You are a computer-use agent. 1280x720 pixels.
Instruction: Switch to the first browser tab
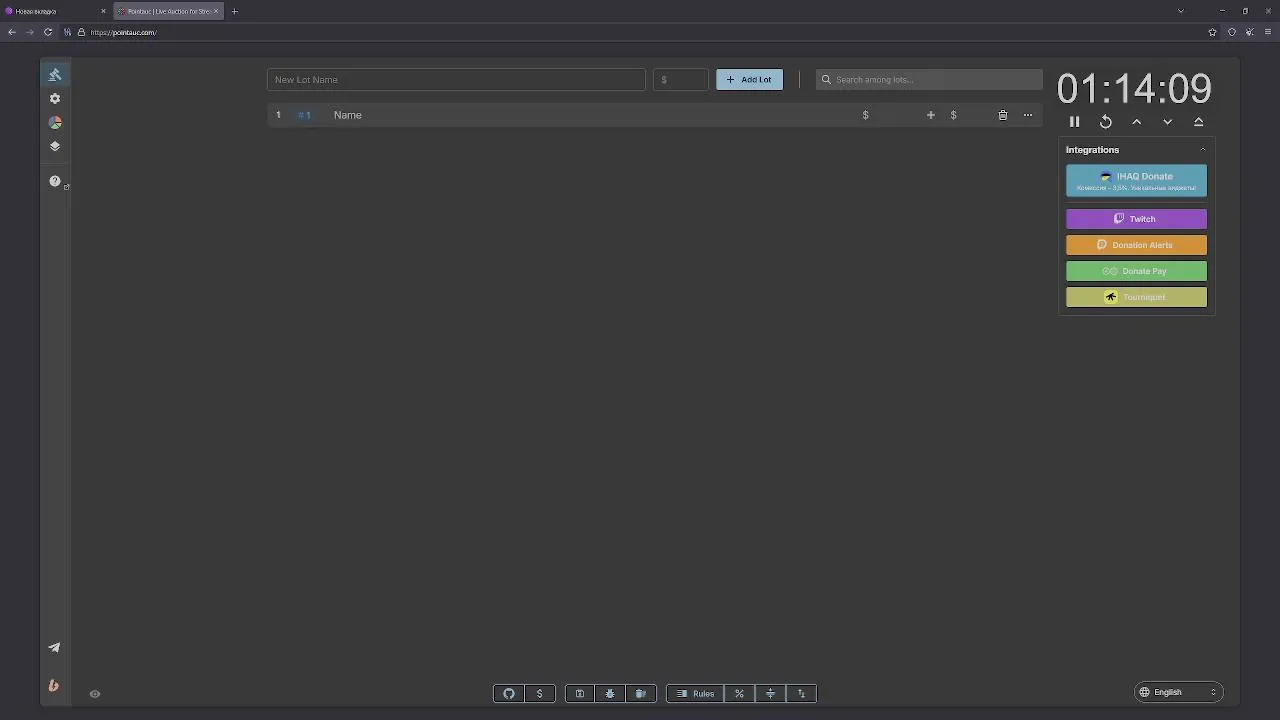click(x=55, y=11)
